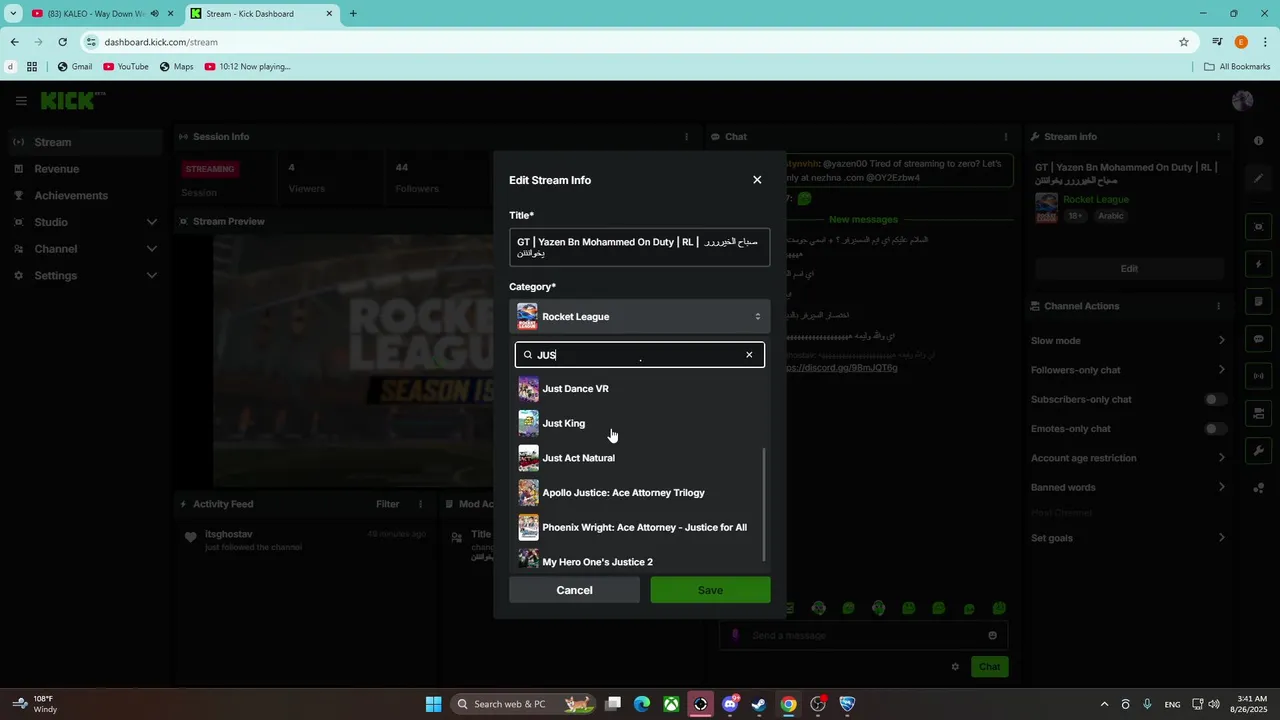
Task: Select Phoenix Wright: Justice for All
Action: point(639,527)
